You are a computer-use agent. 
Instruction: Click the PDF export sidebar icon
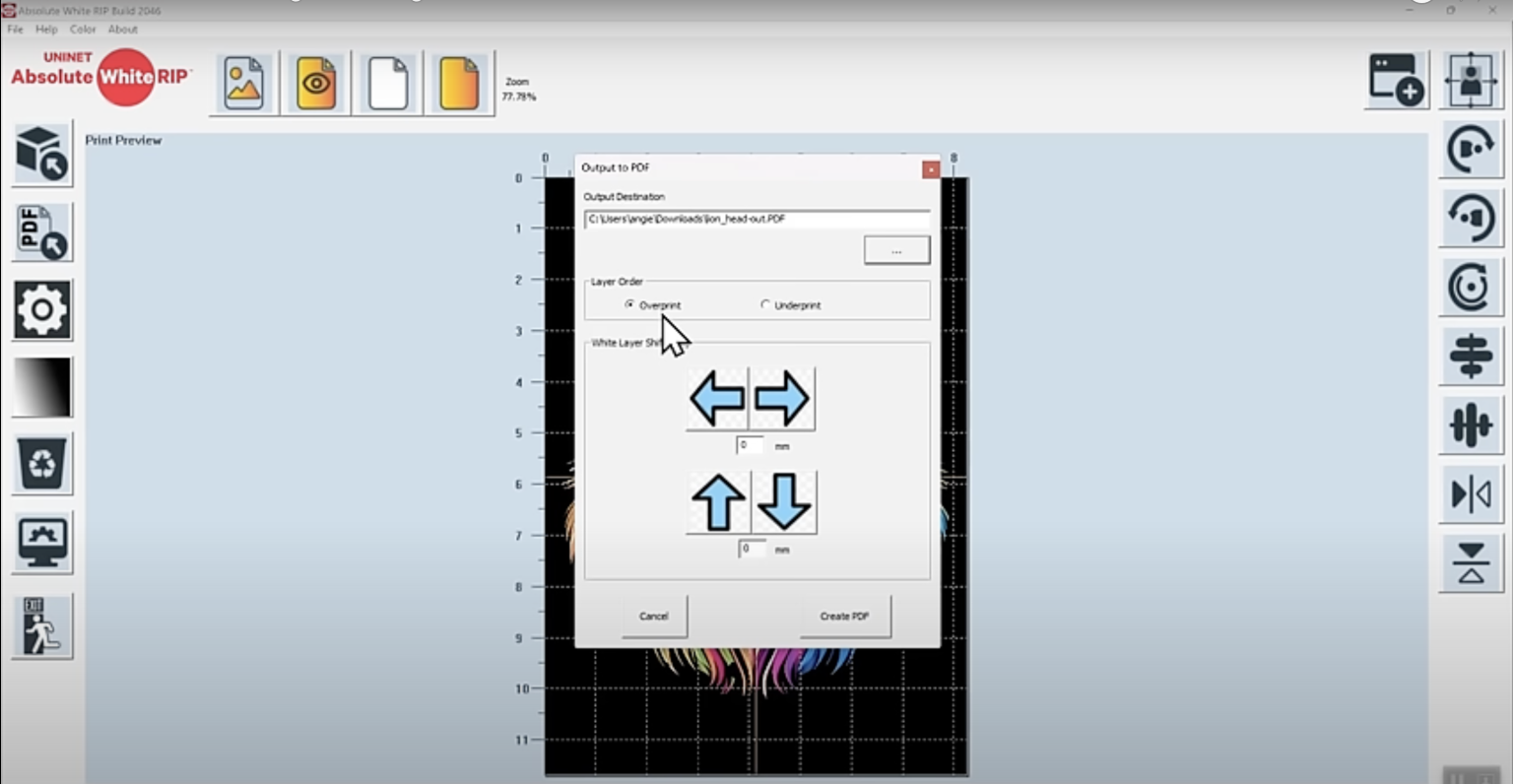[42, 232]
